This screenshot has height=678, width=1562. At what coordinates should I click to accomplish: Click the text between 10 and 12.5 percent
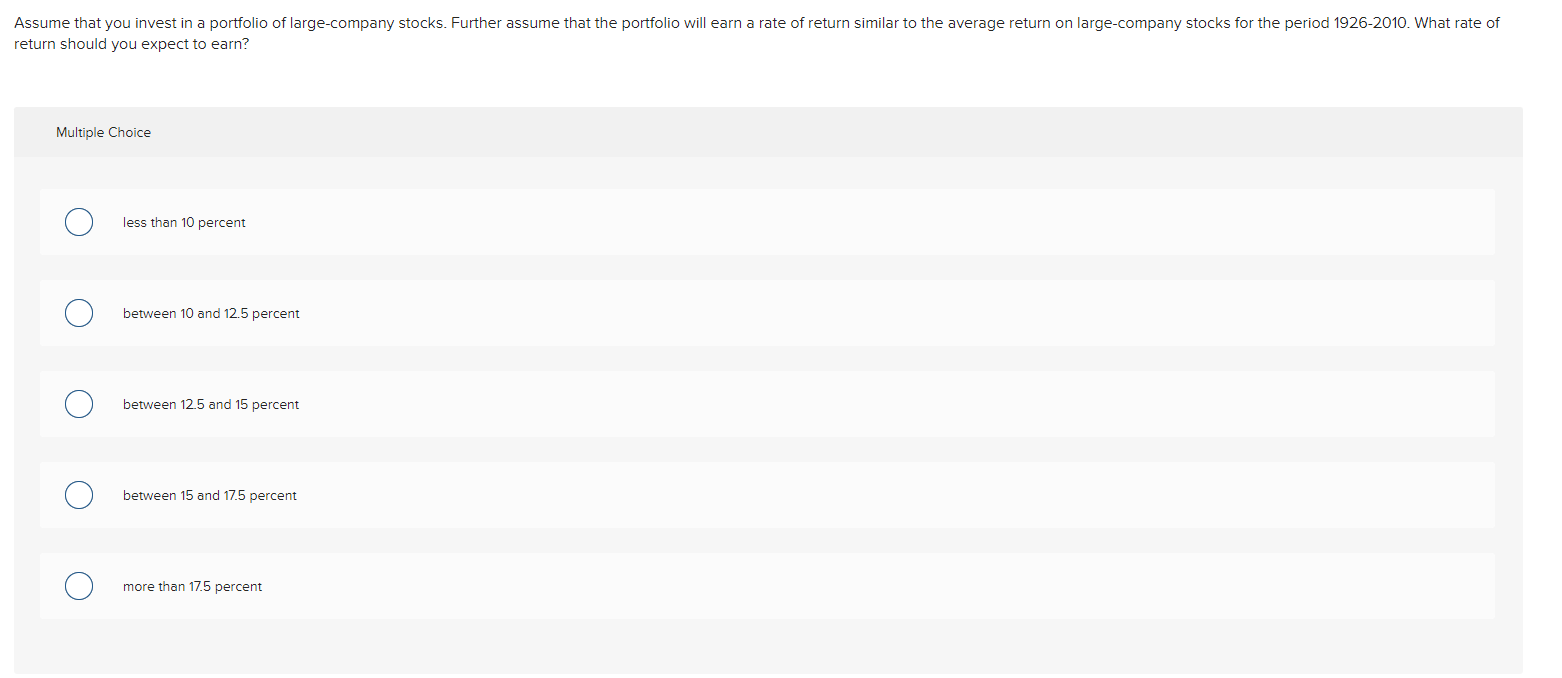pyautogui.click(x=211, y=313)
